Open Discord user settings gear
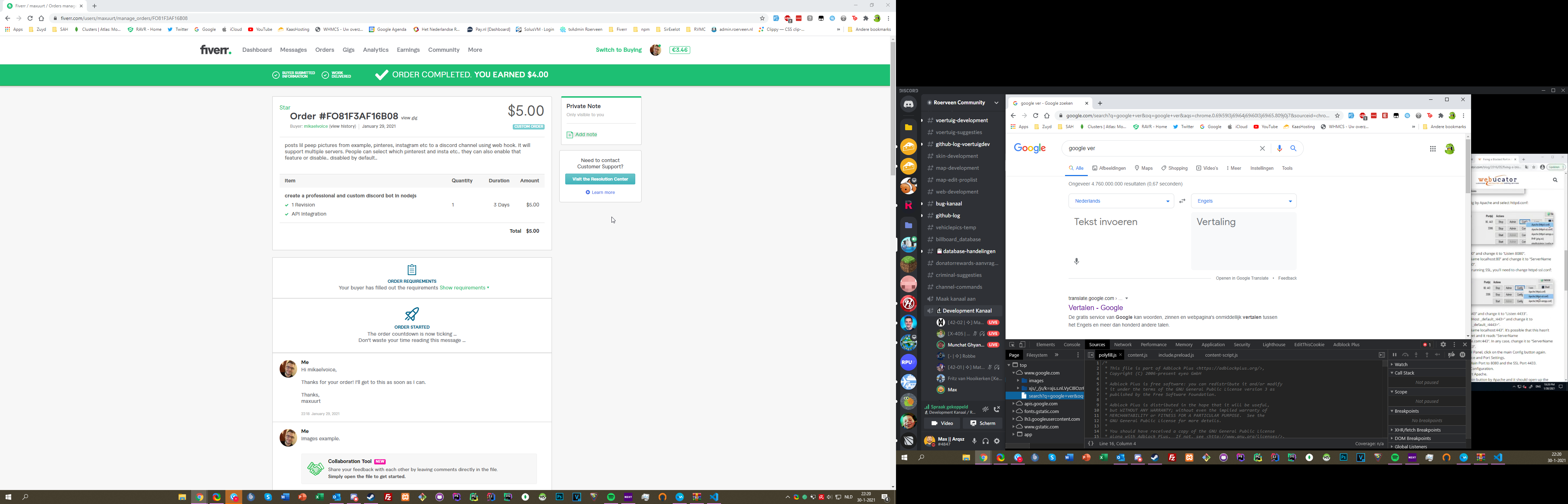The width and height of the screenshot is (1568, 504). pos(997,441)
